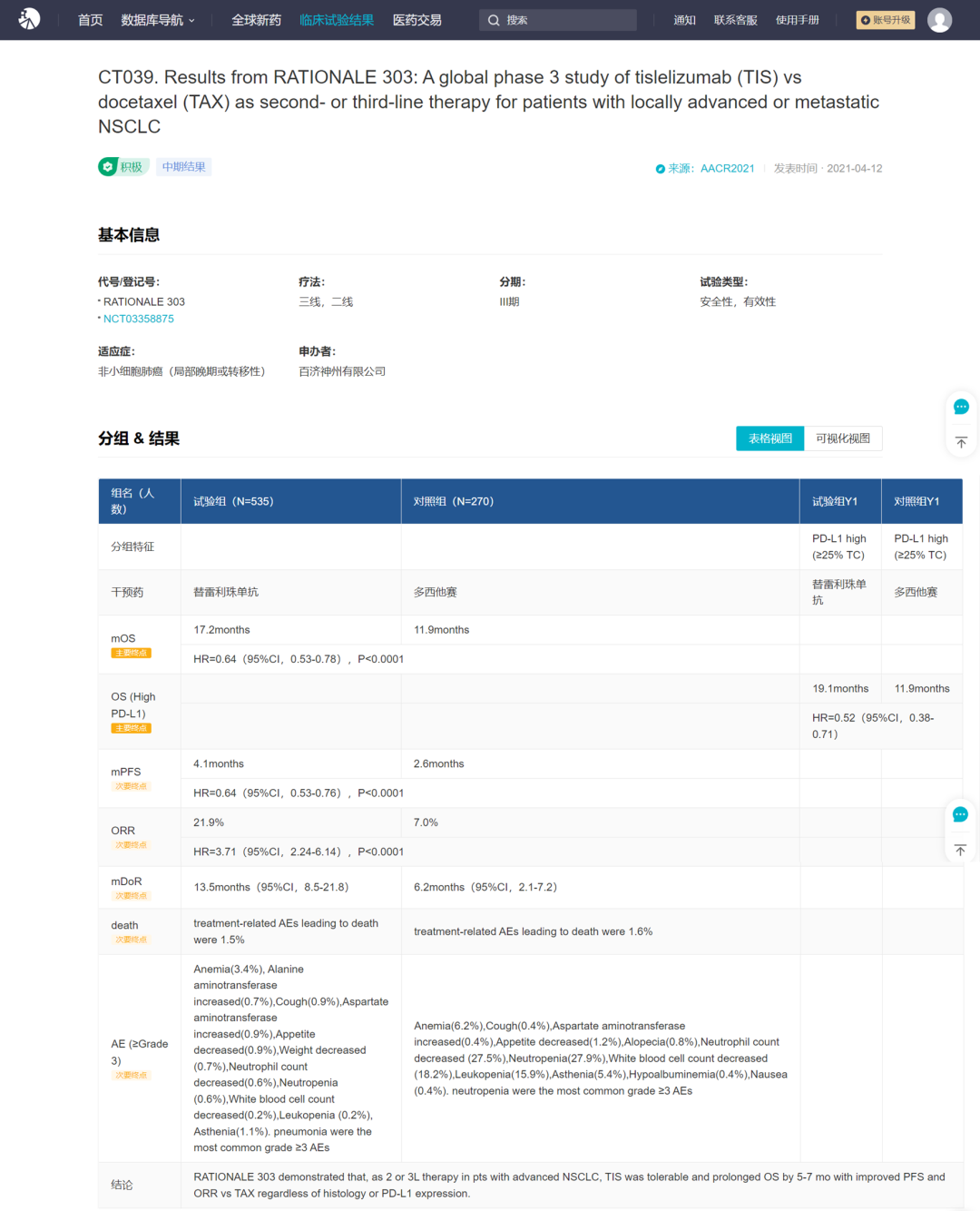The width and height of the screenshot is (980, 1211).
Task: Click the green shield 积极 badge icon
Action: tap(108, 167)
